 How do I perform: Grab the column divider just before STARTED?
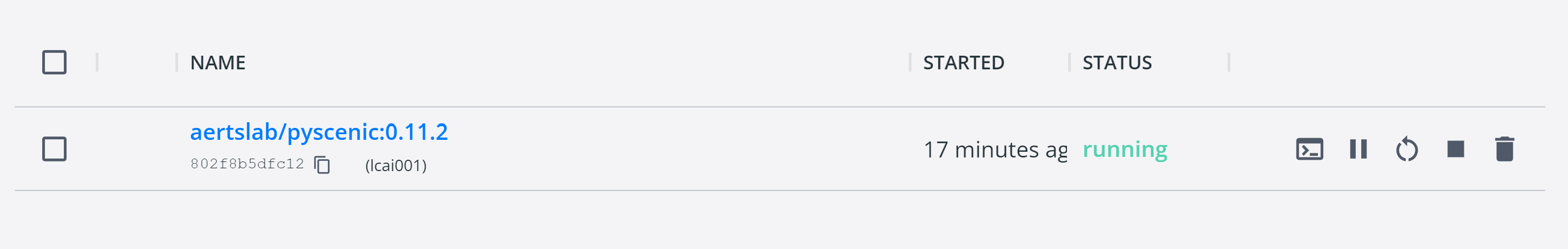910,63
